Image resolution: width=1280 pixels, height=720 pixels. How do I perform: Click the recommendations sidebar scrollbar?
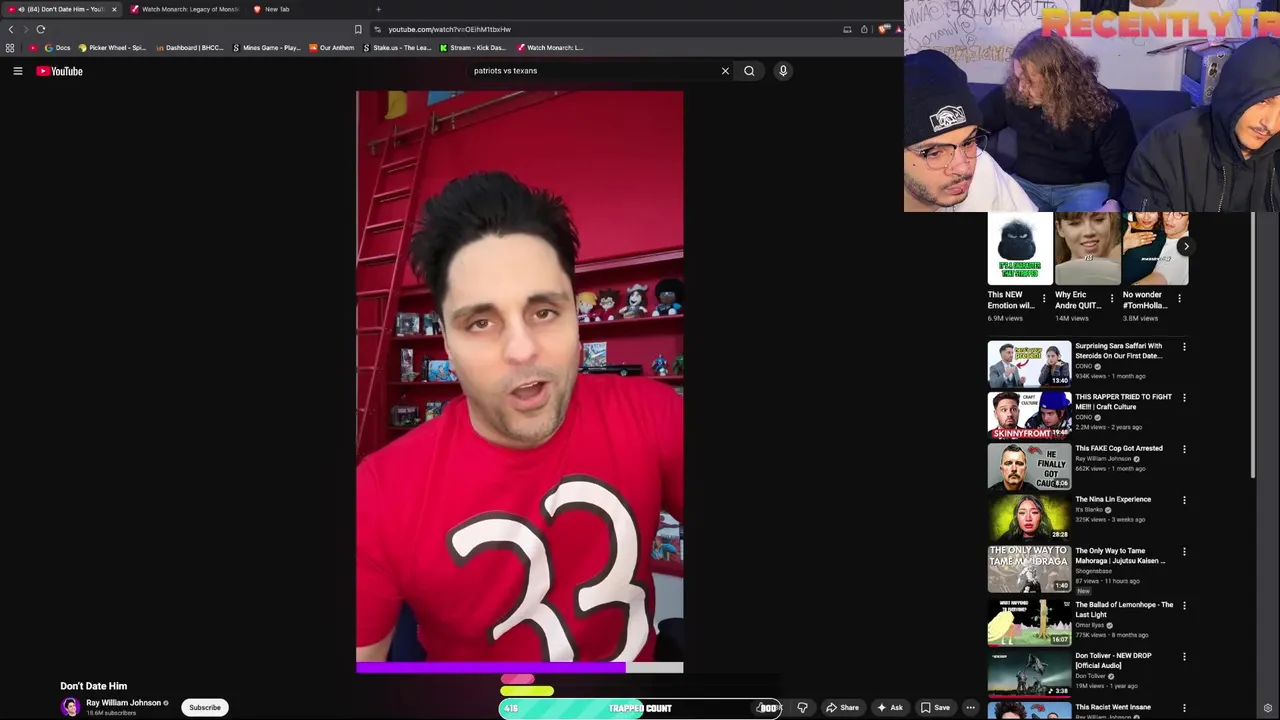click(x=1254, y=345)
